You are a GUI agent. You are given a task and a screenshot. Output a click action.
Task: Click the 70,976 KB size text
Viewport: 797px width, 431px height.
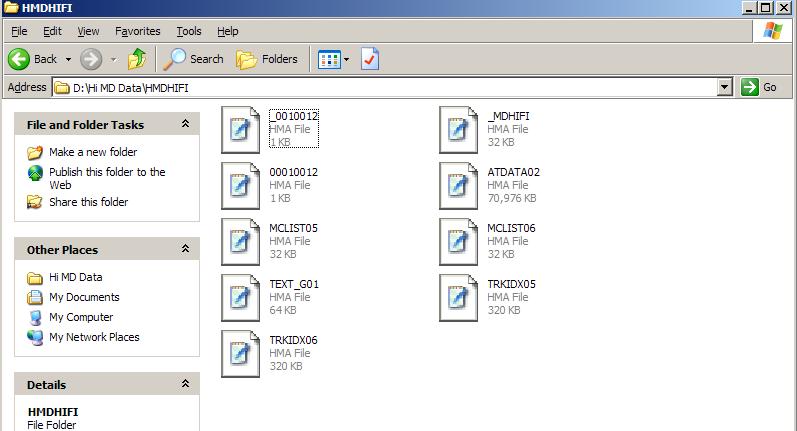coord(512,198)
